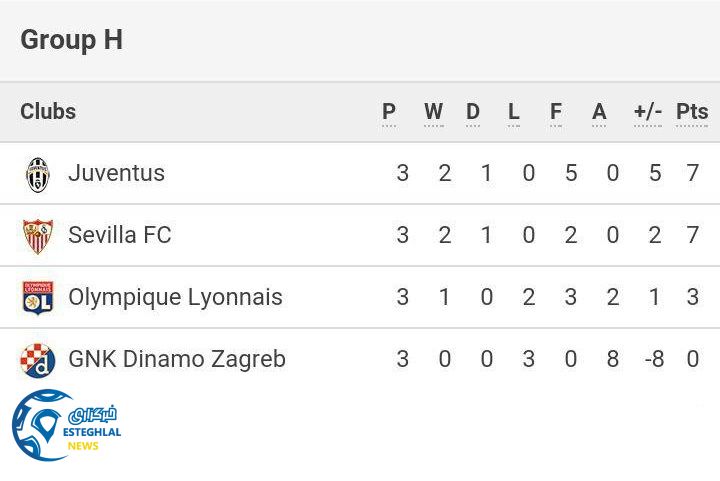Click the Olympique Lyonnais crest icon
This screenshot has width=720, height=481.
pyautogui.click(x=38, y=298)
